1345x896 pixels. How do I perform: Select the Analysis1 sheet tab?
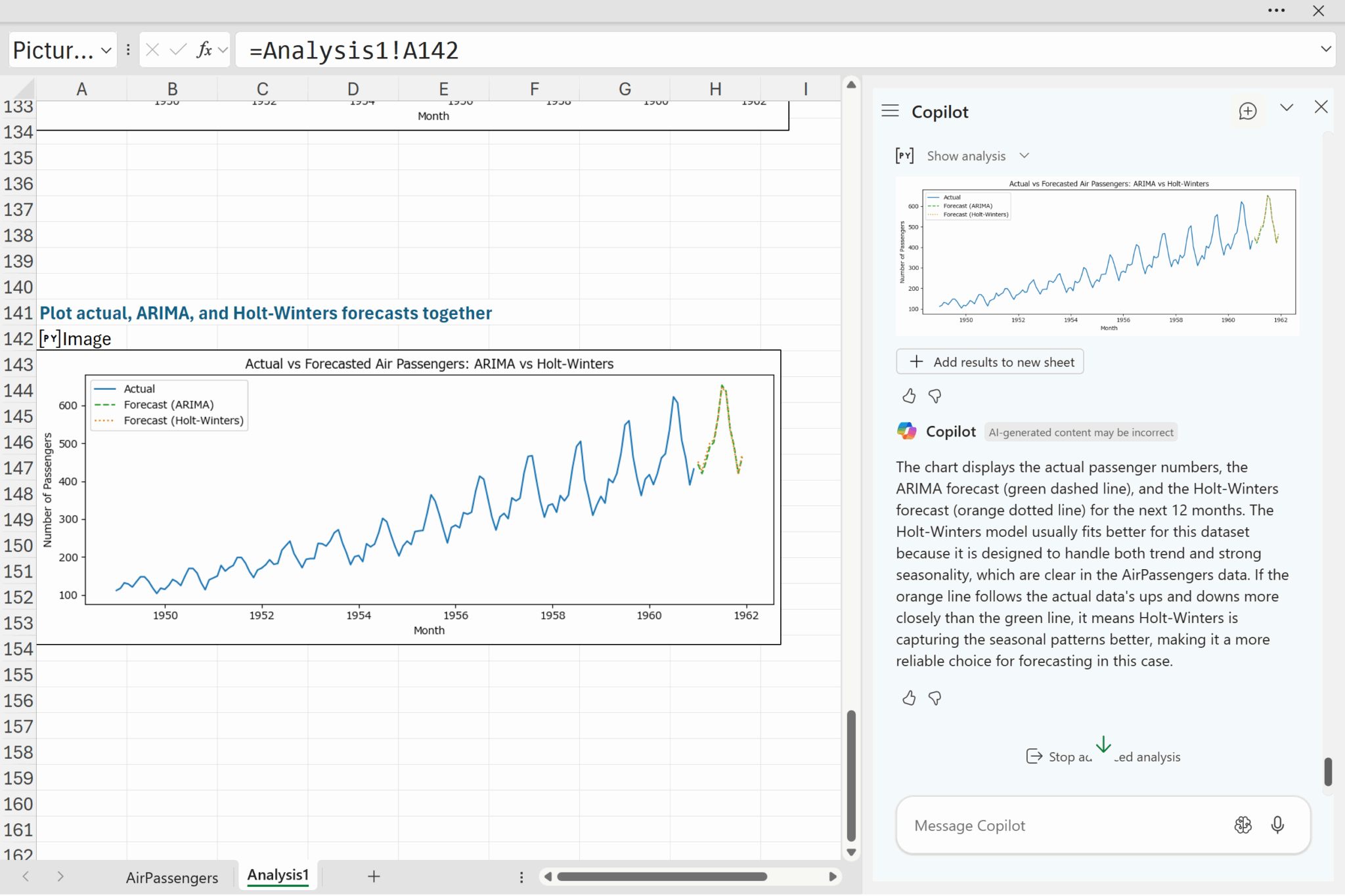point(278,876)
